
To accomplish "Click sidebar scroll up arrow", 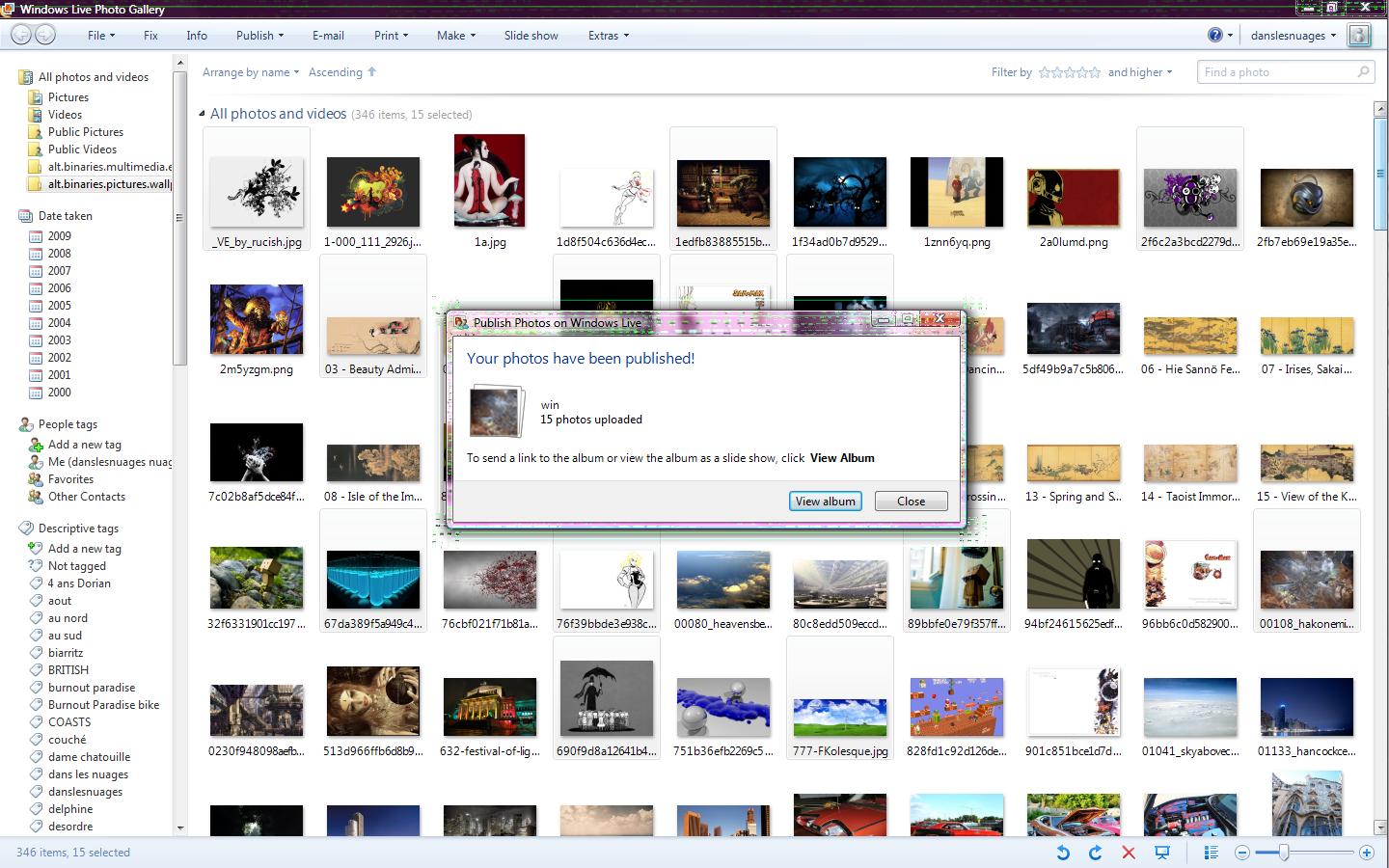I will click(x=179, y=63).
